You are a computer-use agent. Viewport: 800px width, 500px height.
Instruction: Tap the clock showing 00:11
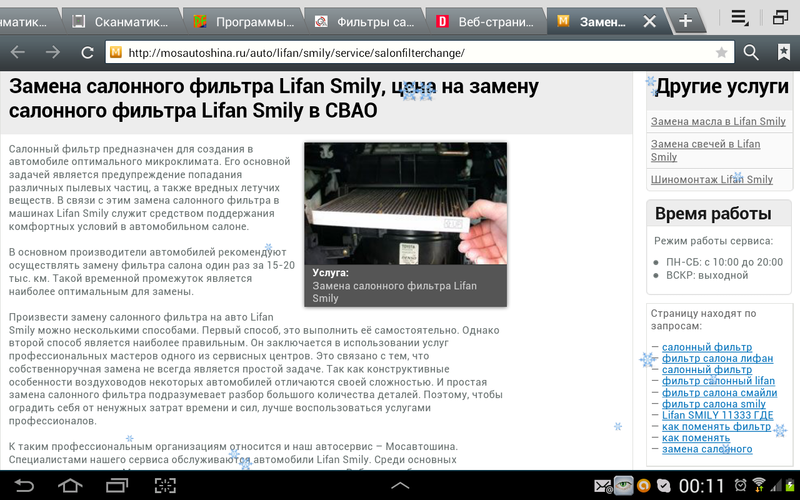point(702,486)
